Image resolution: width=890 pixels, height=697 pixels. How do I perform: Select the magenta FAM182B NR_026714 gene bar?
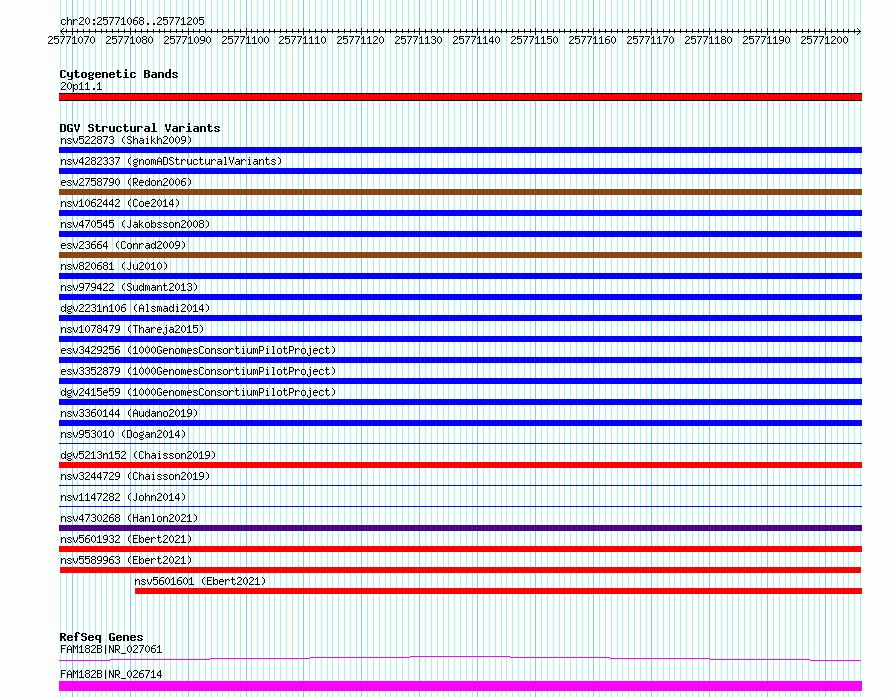(460, 686)
